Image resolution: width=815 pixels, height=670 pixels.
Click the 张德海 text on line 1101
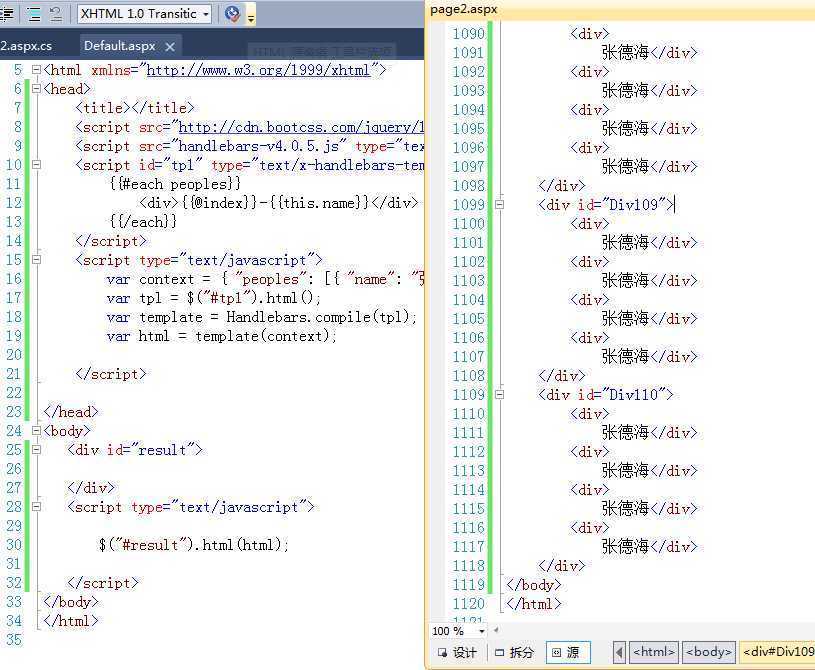click(625, 242)
